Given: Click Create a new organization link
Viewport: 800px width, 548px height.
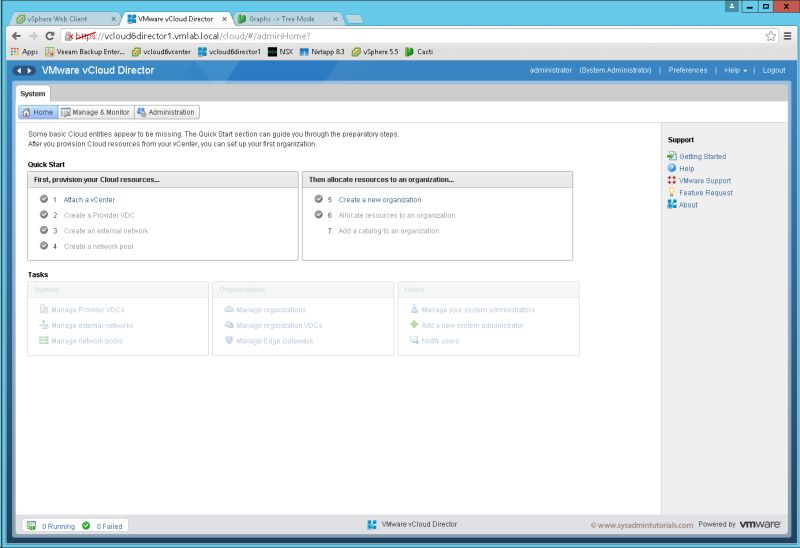Looking at the screenshot, I should (x=380, y=200).
